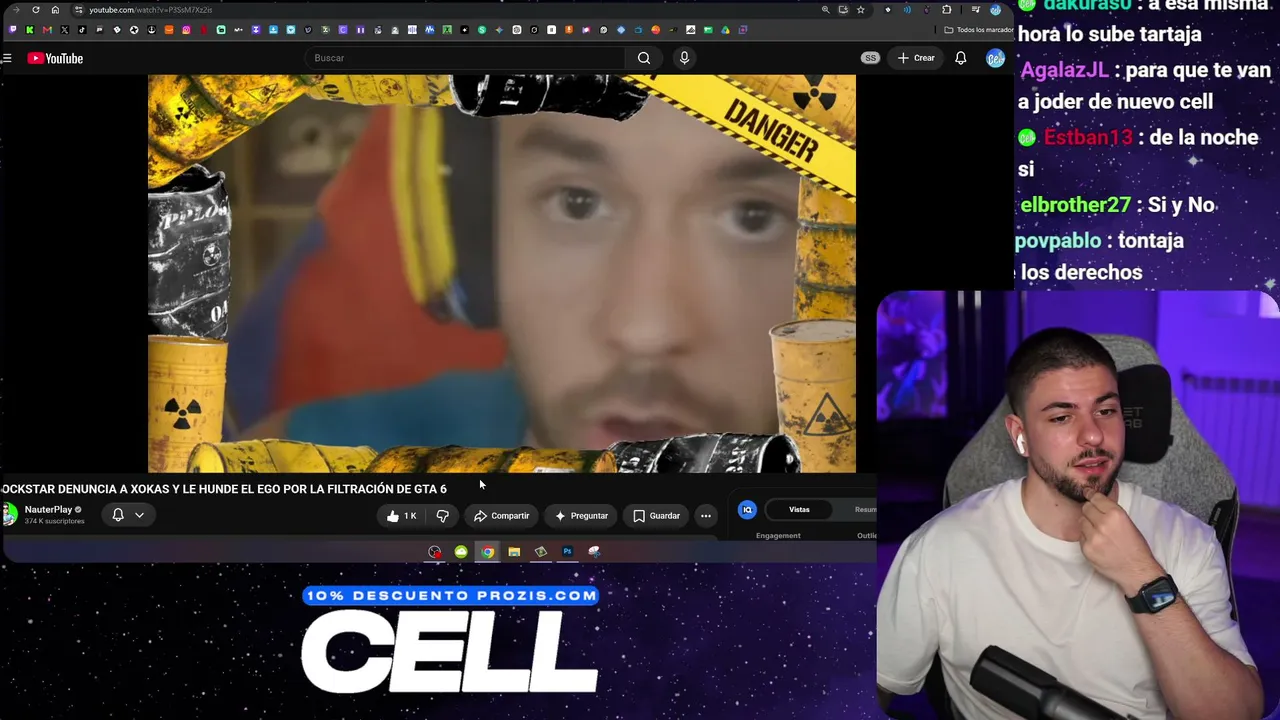The width and height of the screenshot is (1280, 720).
Task: Click the '374 K suscriptores' text
Action: coord(54,522)
